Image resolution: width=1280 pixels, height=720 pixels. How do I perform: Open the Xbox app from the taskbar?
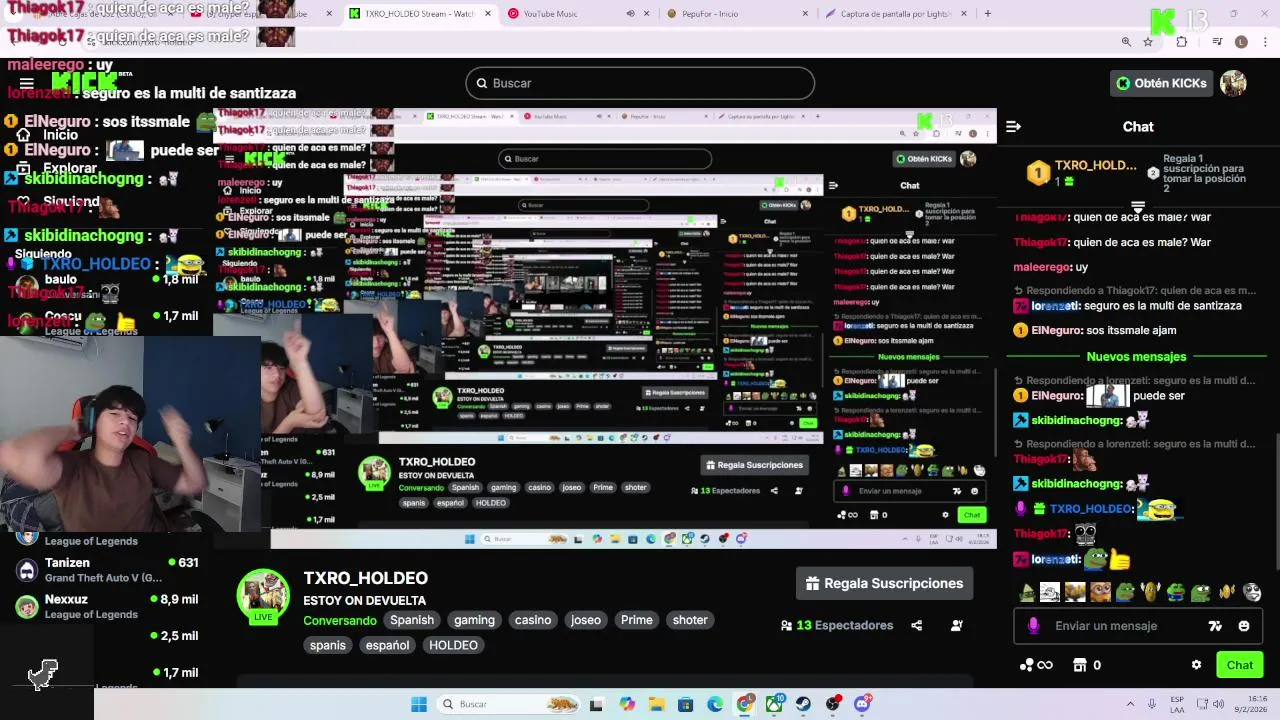(x=774, y=704)
